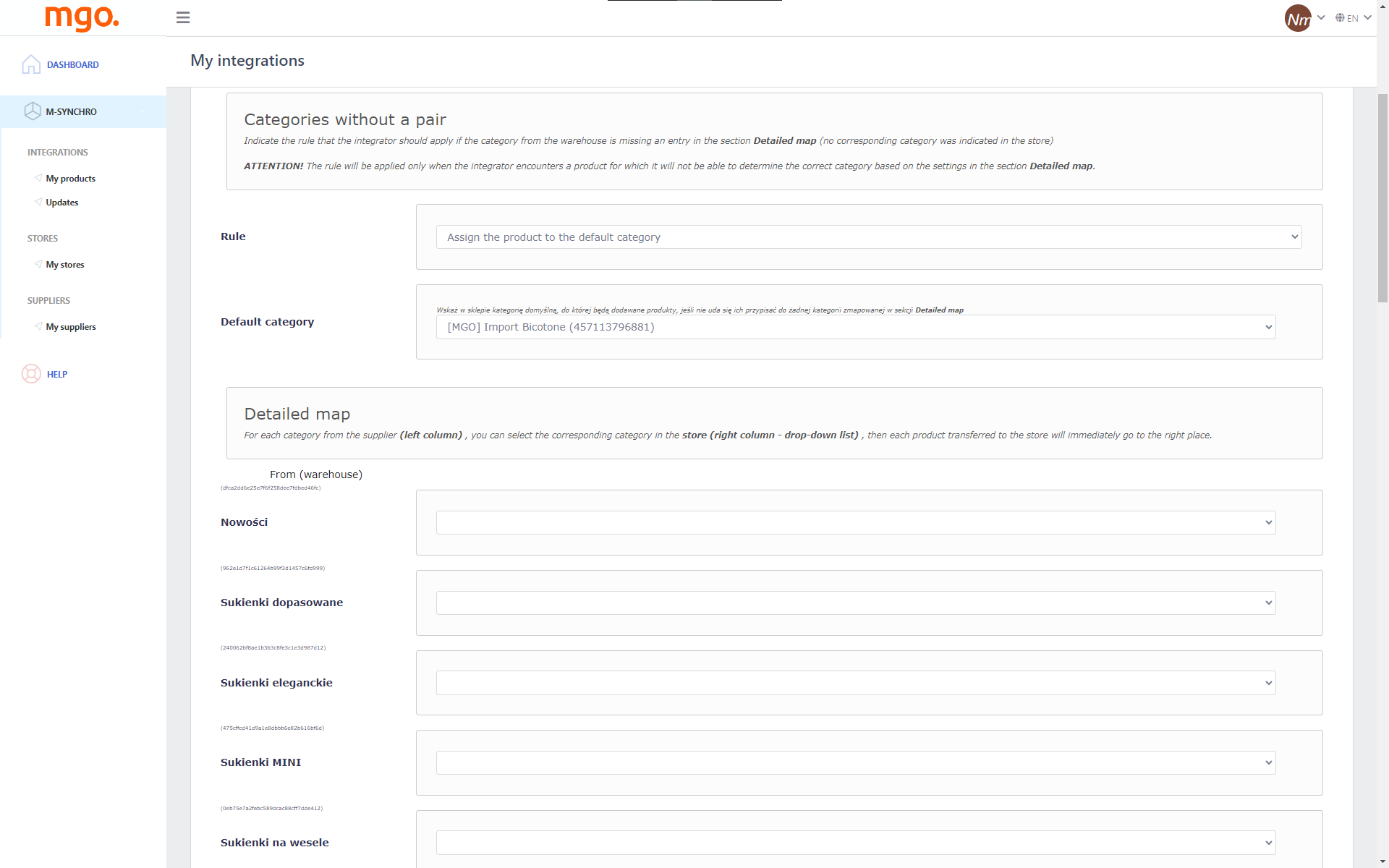Click the SUPPLIERS section heading
The width and height of the screenshot is (1389, 868).
pos(48,301)
